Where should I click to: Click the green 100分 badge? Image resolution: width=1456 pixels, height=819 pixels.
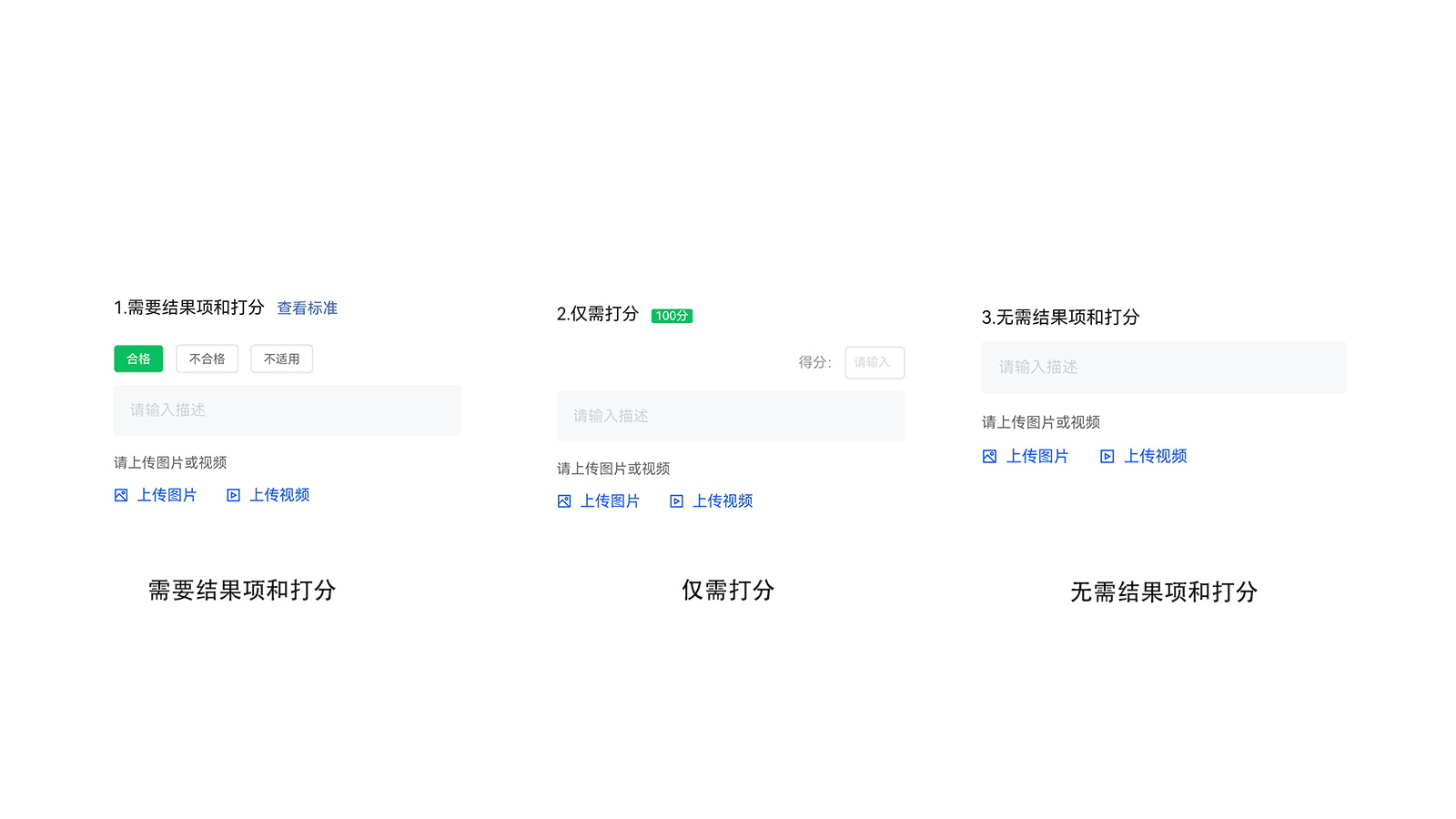tap(672, 316)
